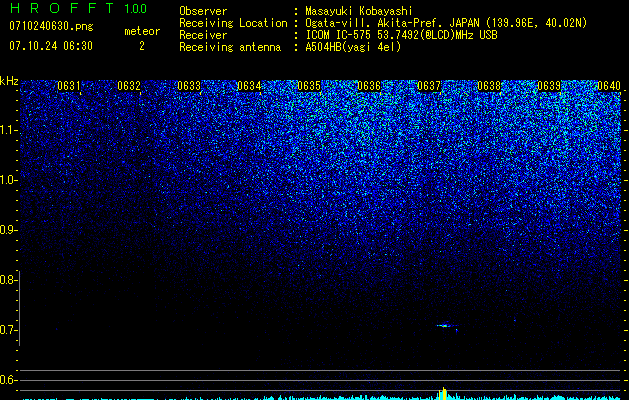Click the 0.7 kHz frequency axis label
Image resolution: width=629 pixels, height=400 pixels.
click(x=8, y=330)
